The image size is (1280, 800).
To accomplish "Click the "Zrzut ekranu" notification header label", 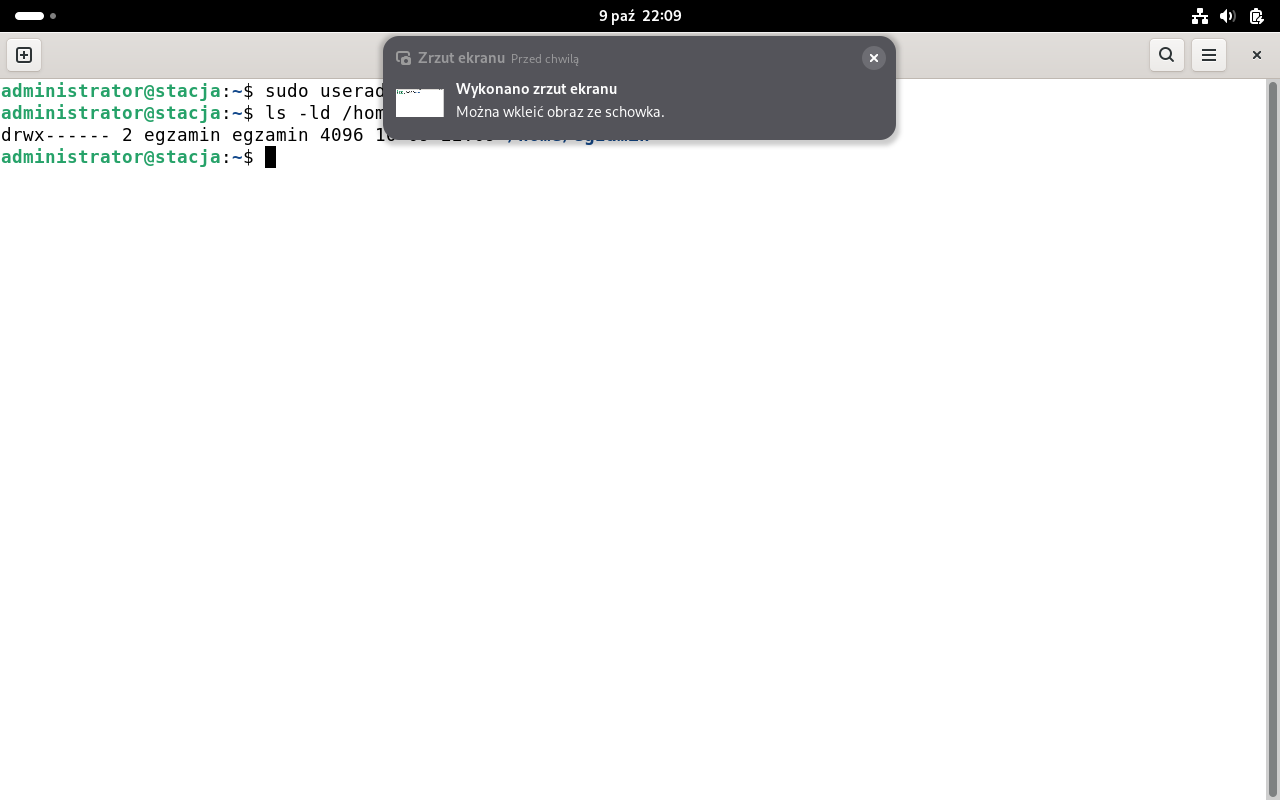I will 461,58.
